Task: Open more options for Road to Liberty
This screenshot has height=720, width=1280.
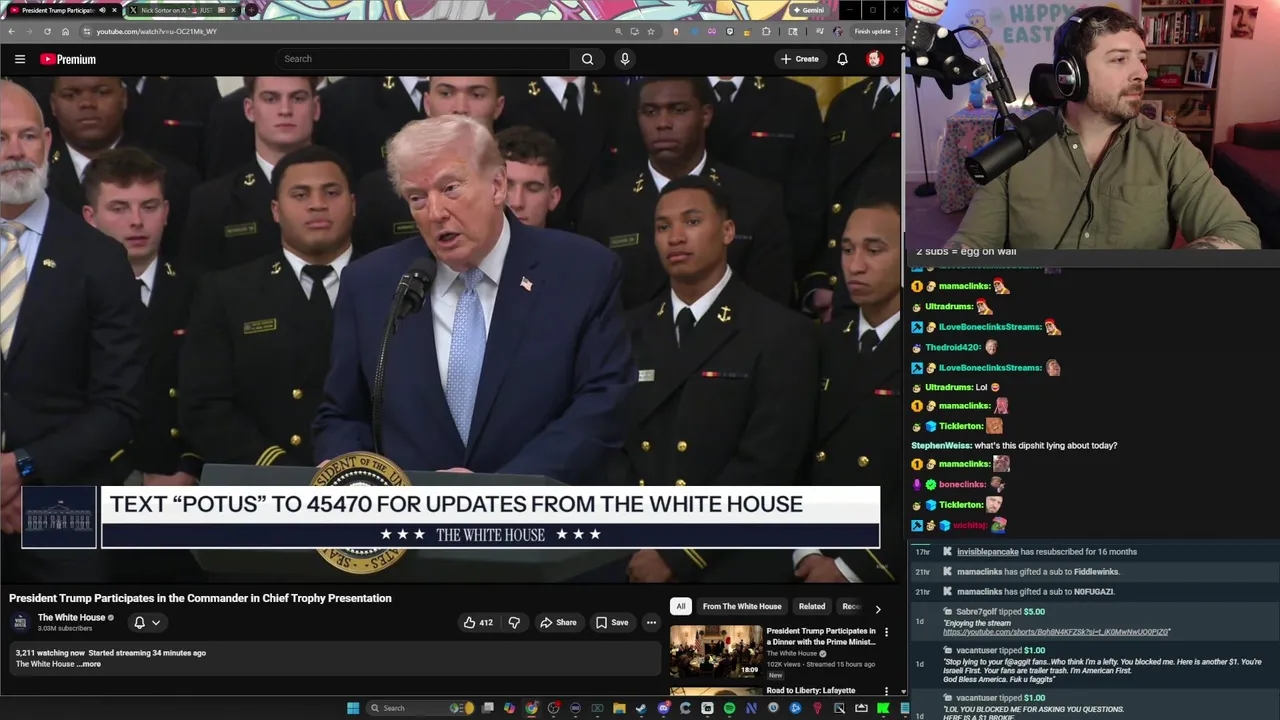Action: (886, 691)
